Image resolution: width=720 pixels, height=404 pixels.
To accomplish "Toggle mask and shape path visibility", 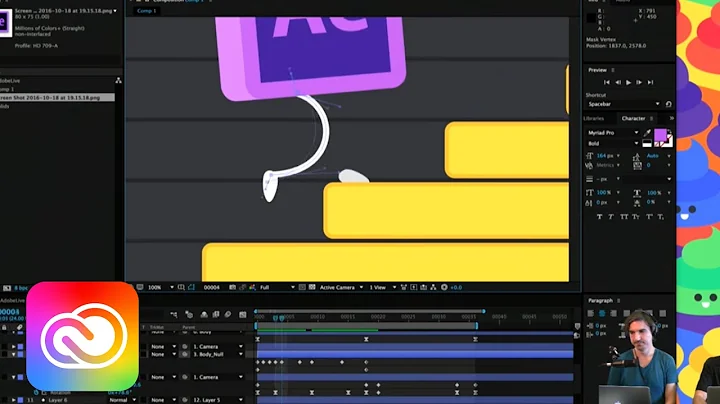I will pyautogui.click(x=191, y=287).
